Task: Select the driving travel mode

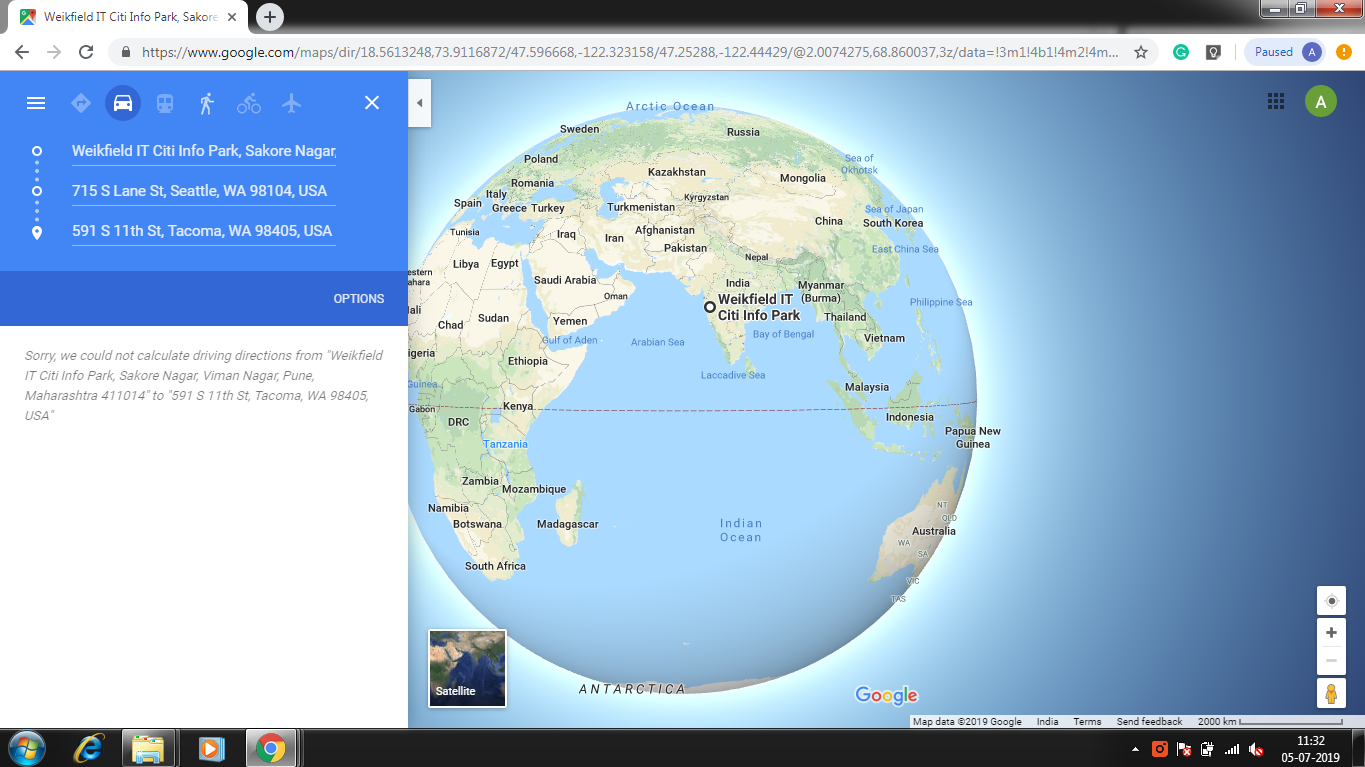Action: coord(123,103)
